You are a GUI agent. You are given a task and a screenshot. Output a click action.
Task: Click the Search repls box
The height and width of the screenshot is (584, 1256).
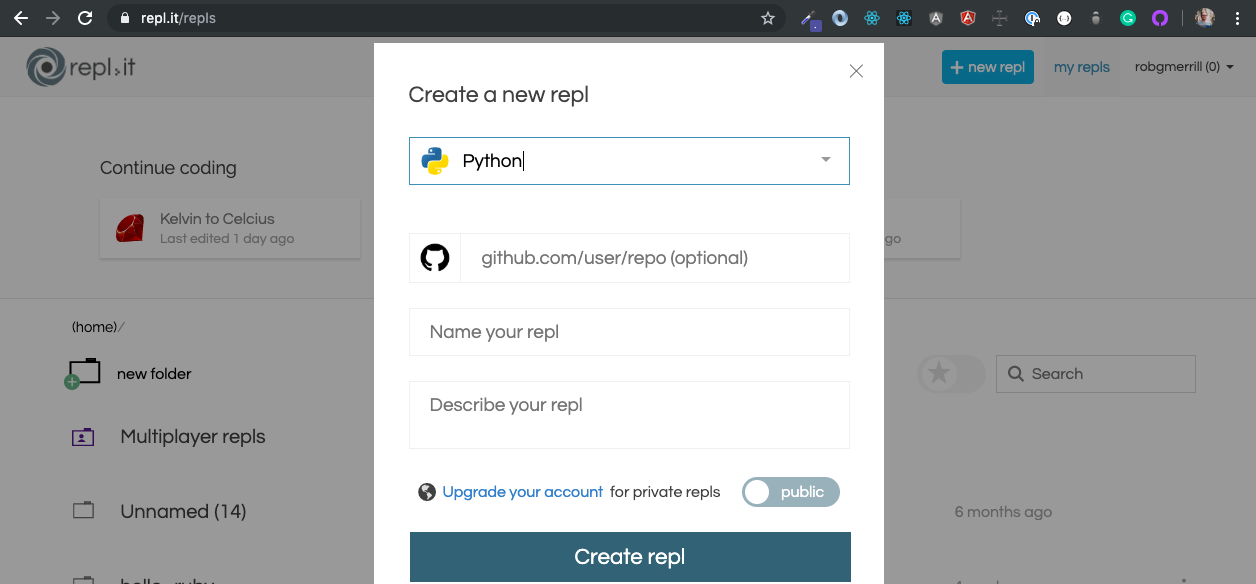point(1096,374)
